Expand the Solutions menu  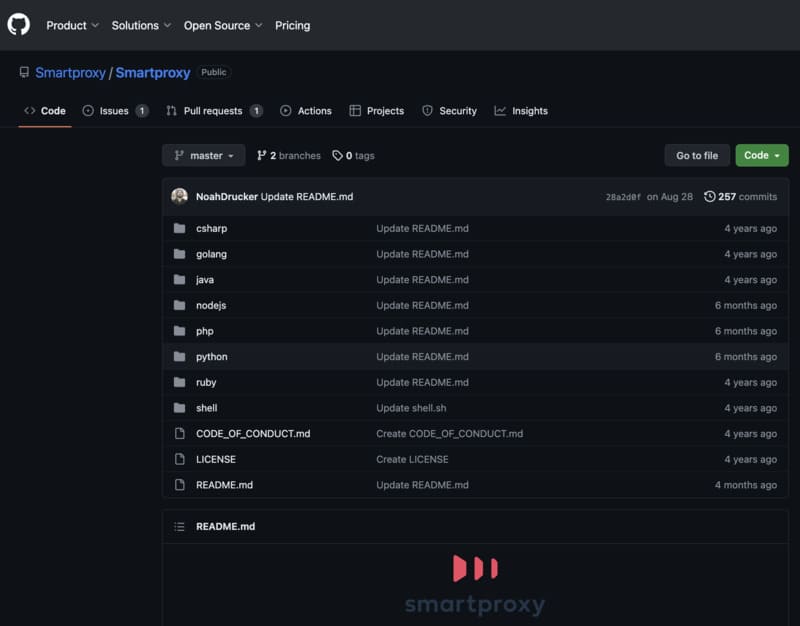(x=141, y=26)
